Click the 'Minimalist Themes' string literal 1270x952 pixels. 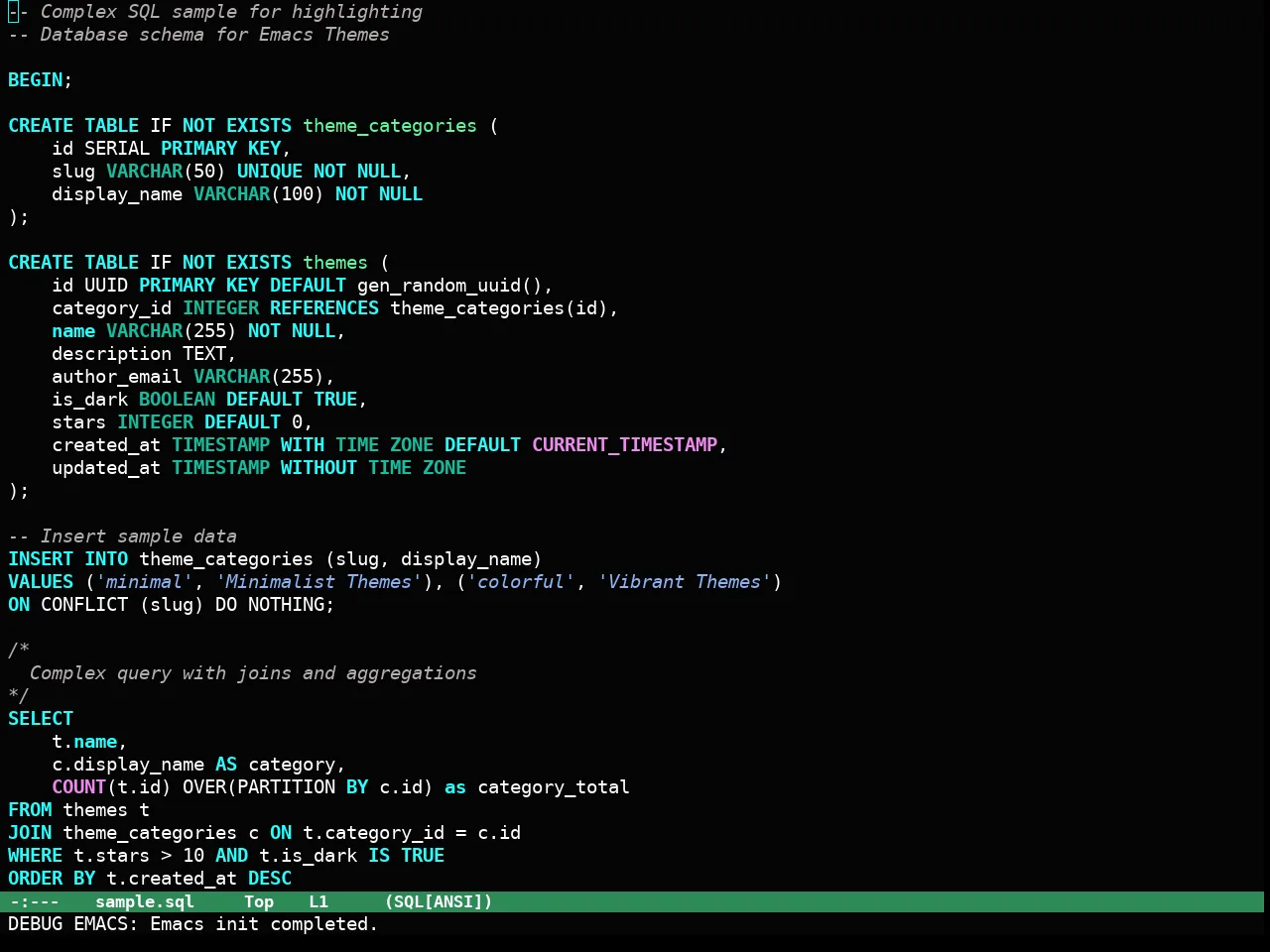click(x=318, y=582)
